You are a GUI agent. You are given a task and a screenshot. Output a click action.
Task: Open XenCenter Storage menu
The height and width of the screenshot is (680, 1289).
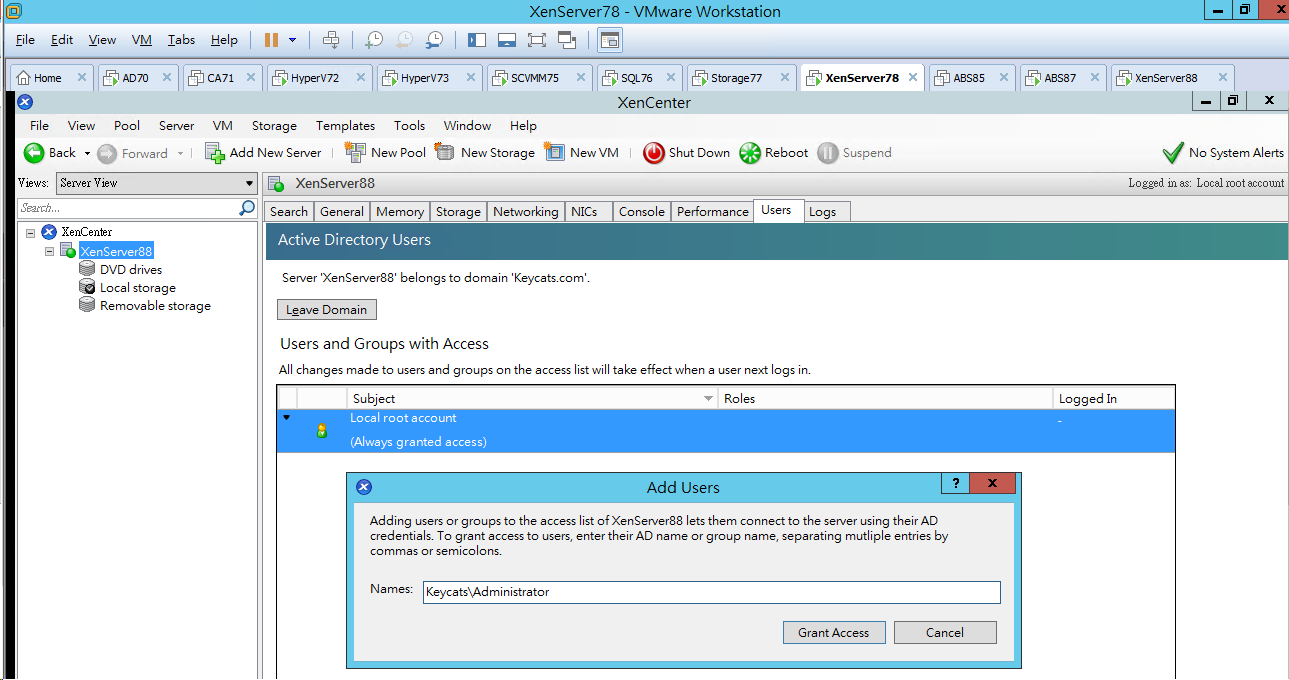274,126
